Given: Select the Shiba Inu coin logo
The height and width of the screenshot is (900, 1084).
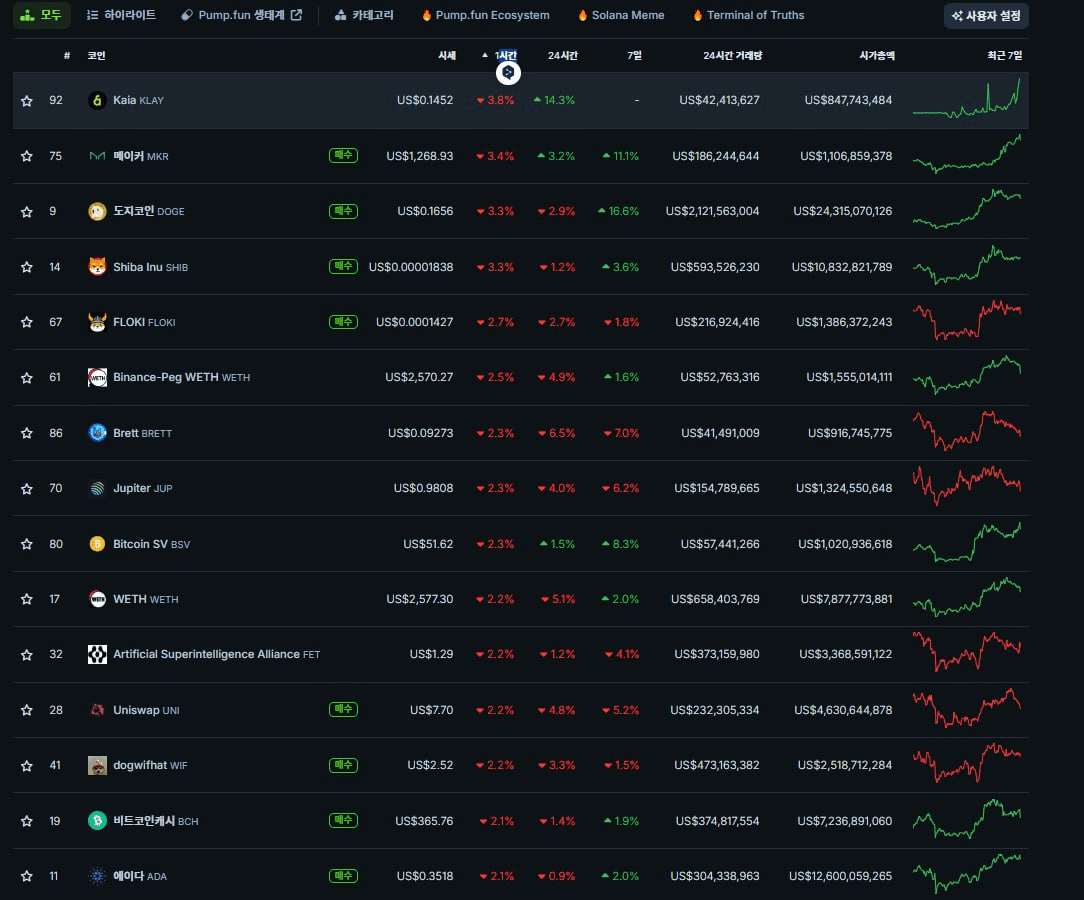Looking at the screenshot, I should click(97, 267).
